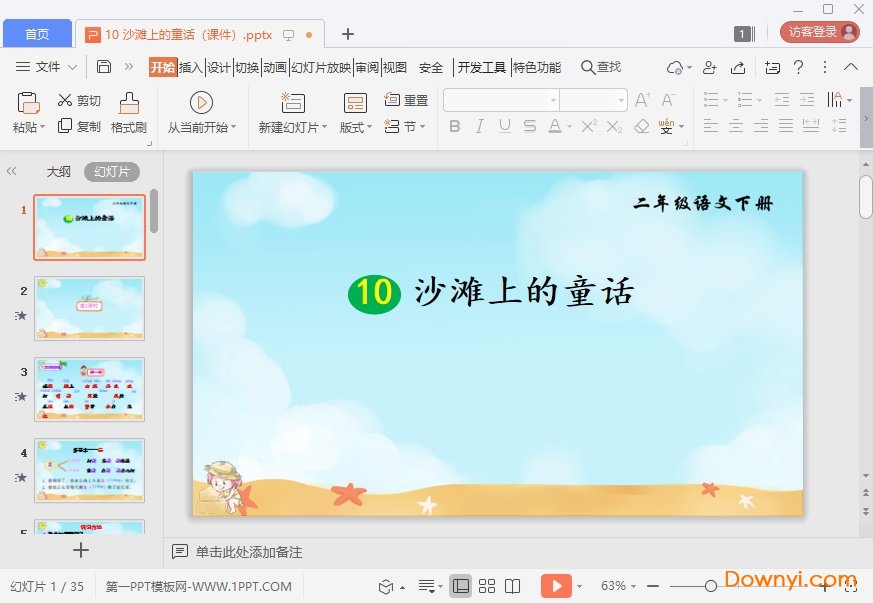Toggle underline text formatting

505,125
